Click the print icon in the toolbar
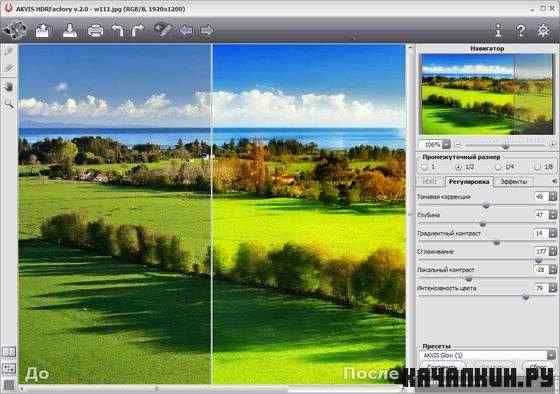Viewport: 560px width, 394px height. point(95,31)
